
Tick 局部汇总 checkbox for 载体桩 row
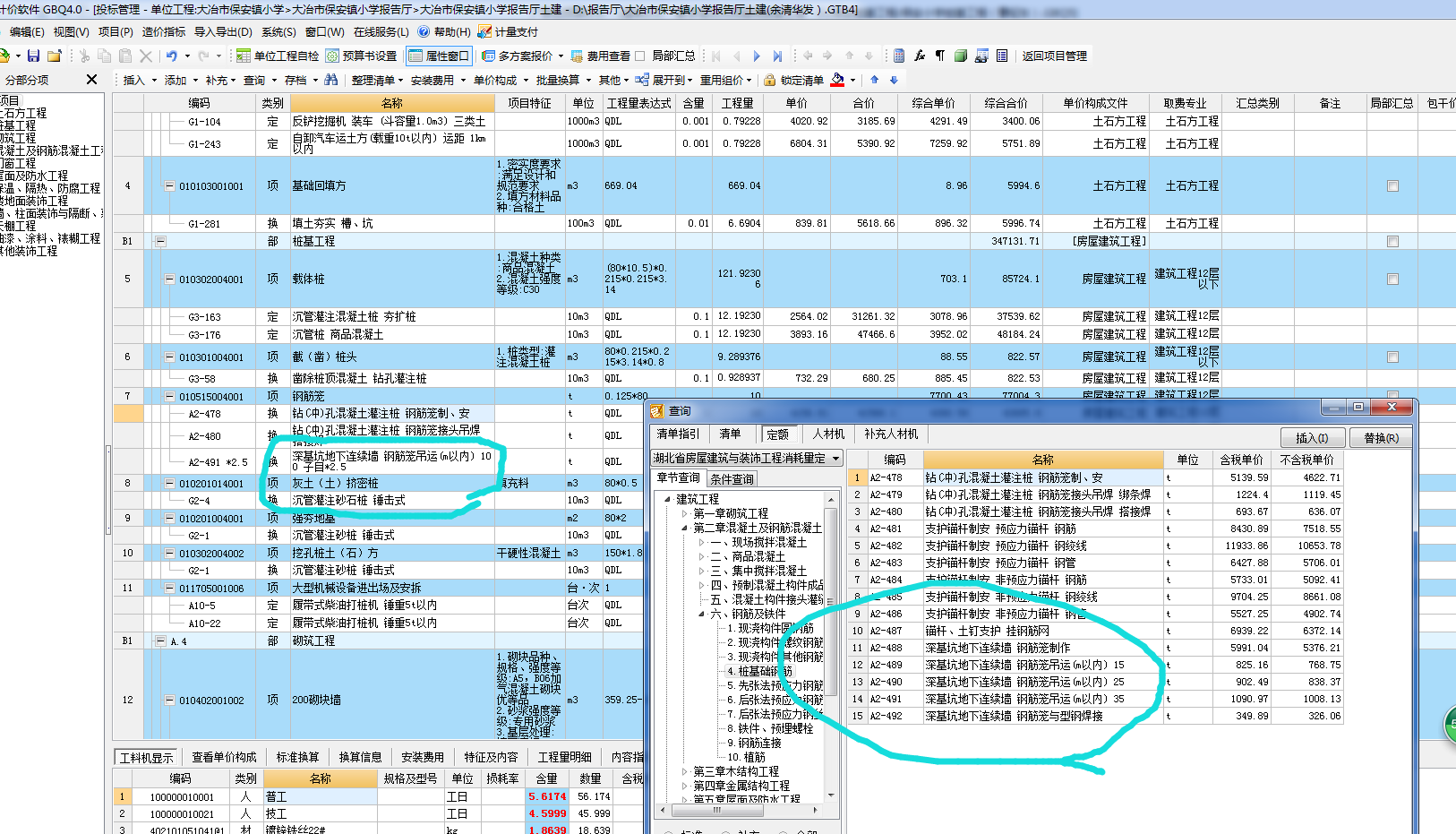1392,279
